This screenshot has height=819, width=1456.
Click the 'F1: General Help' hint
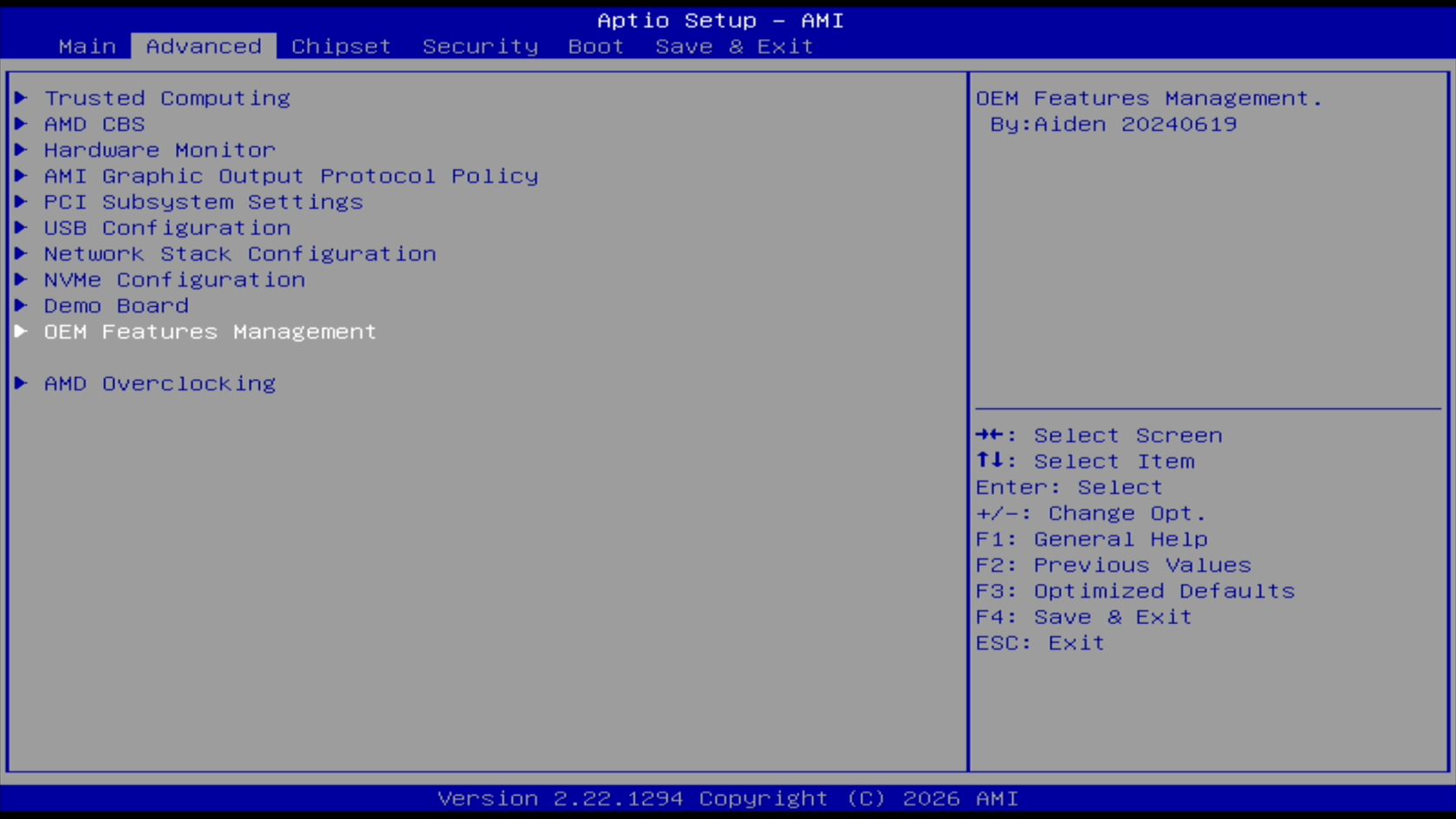pos(1092,539)
